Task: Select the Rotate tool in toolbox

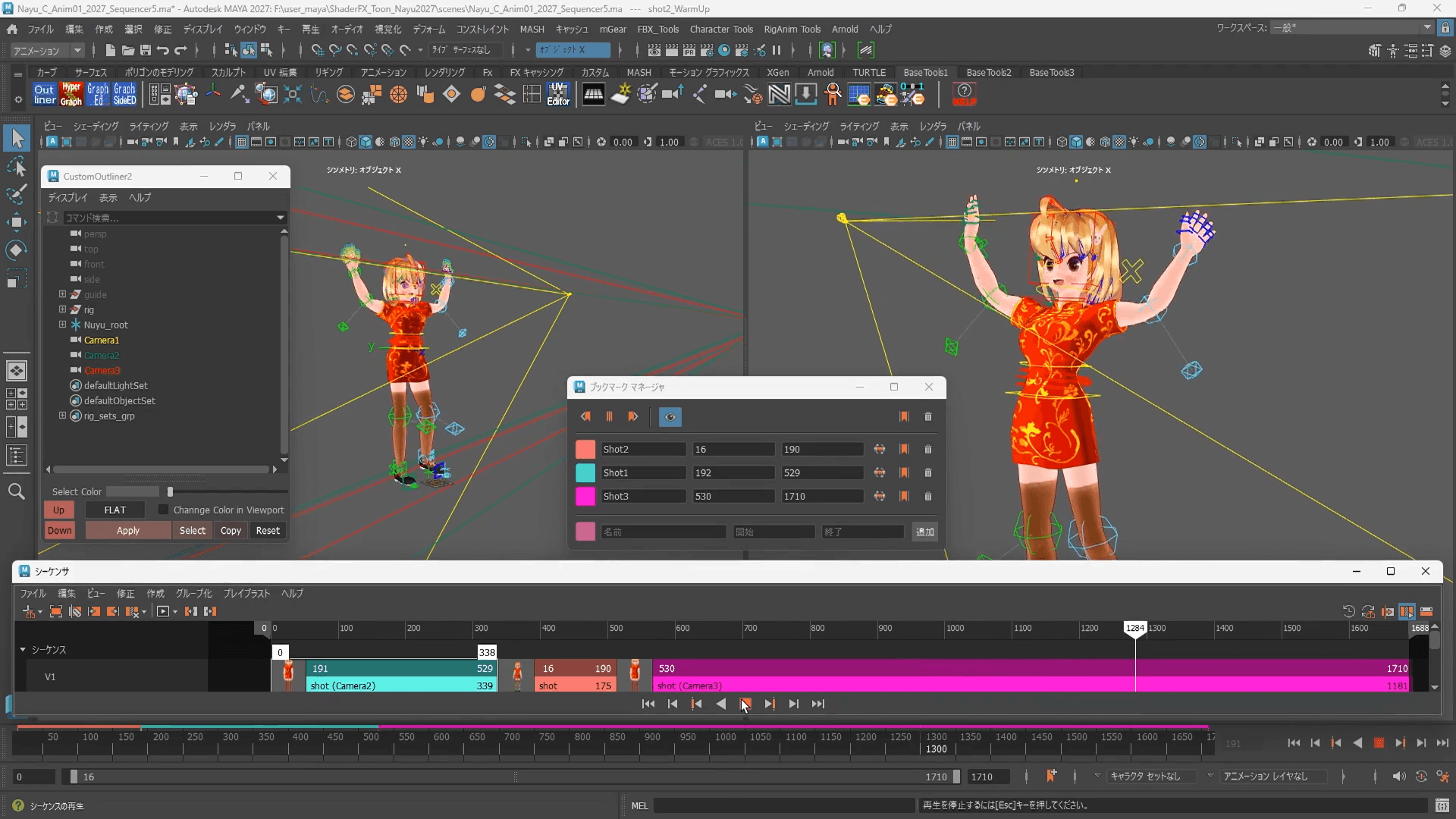Action: click(17, 250)
